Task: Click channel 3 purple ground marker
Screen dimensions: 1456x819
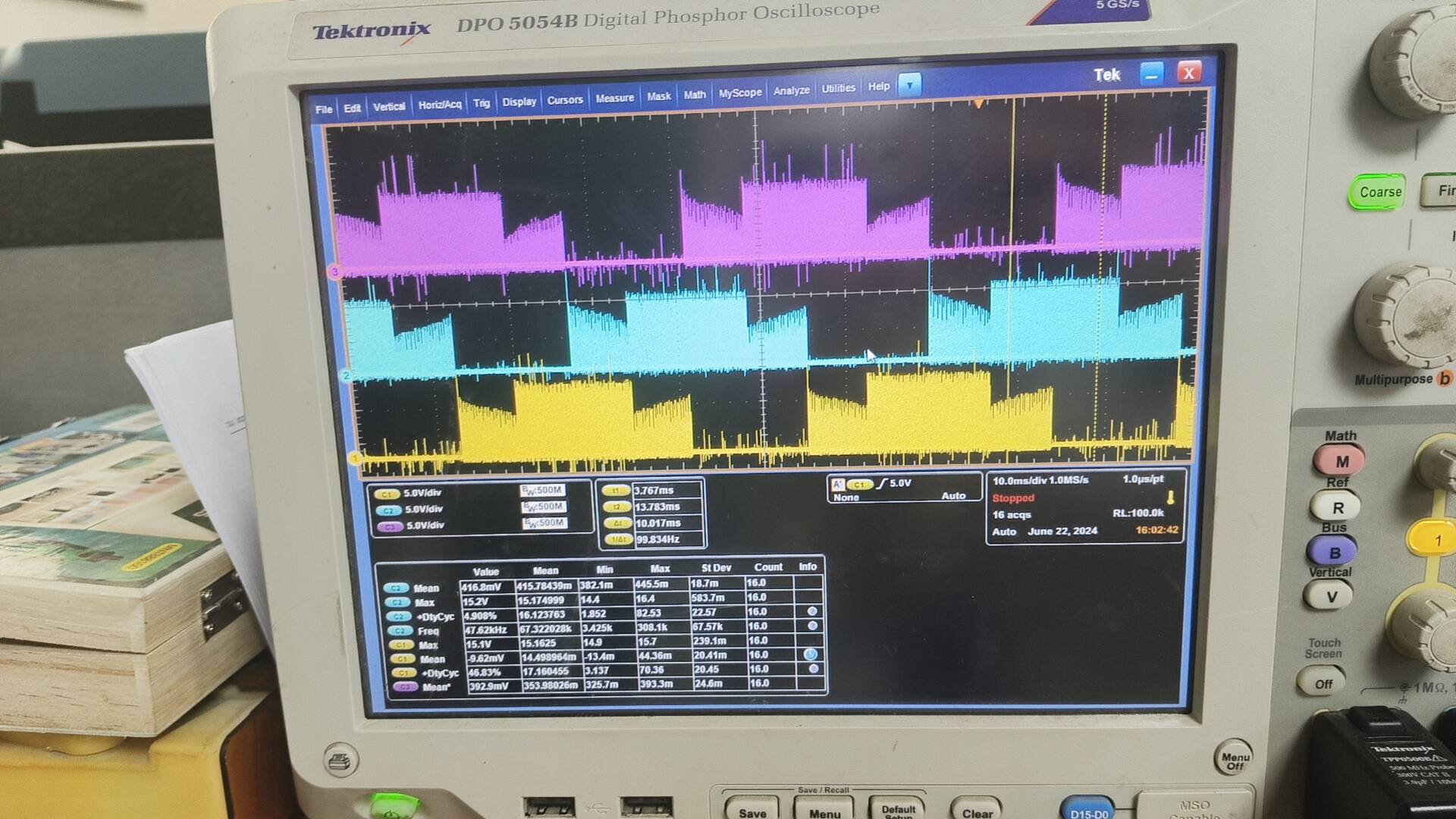Action: [334, 271]
